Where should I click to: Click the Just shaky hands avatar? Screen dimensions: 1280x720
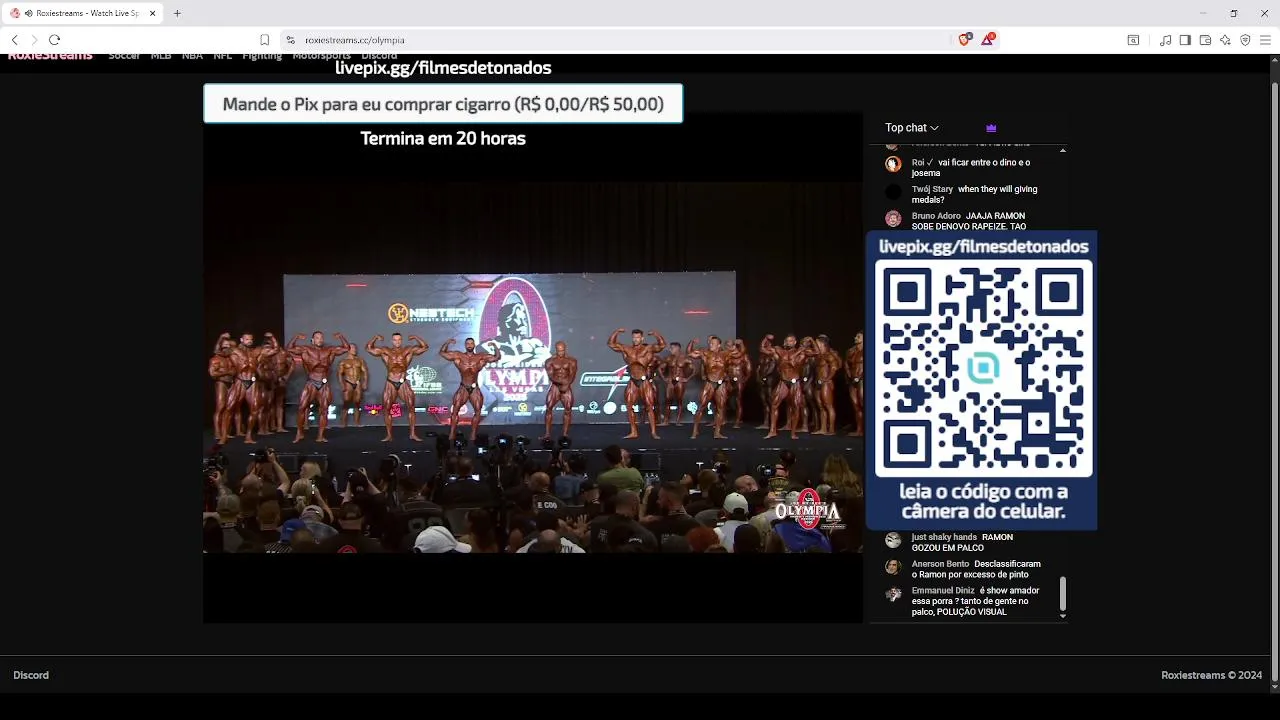tap(893, 540)
